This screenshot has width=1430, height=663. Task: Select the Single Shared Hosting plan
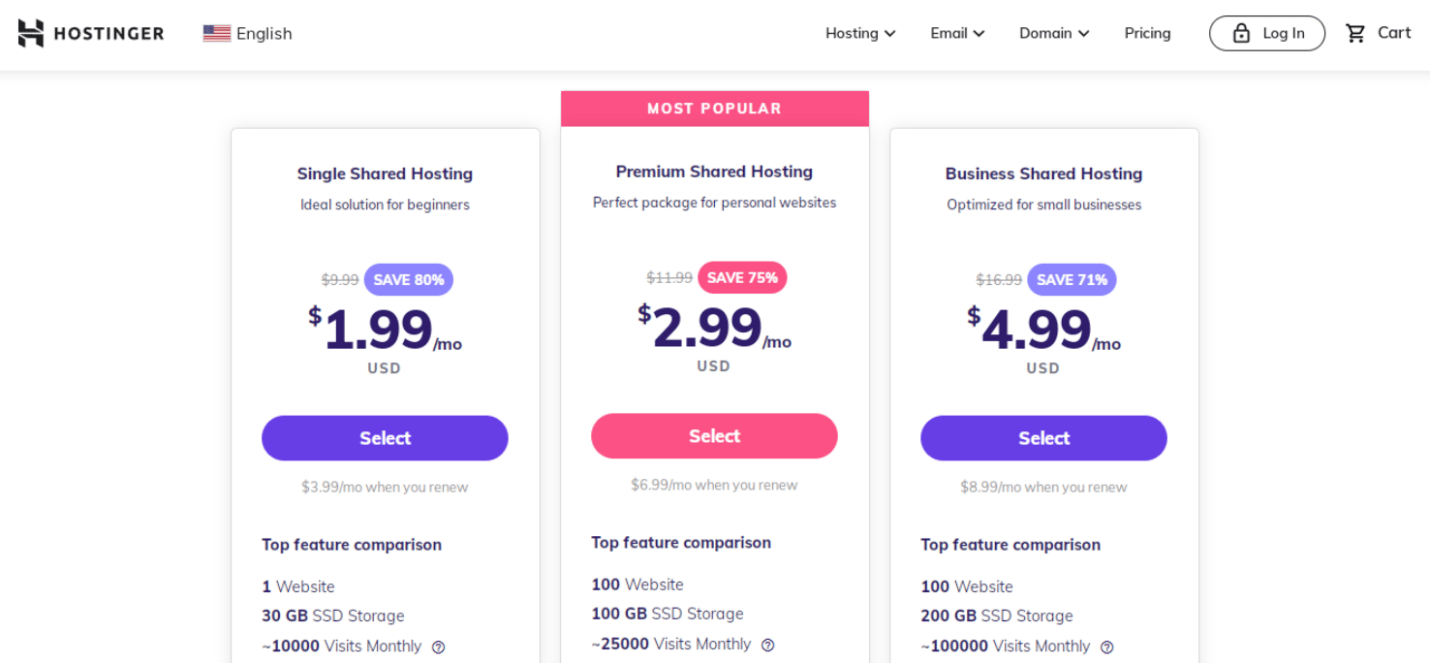coord(385,438)
